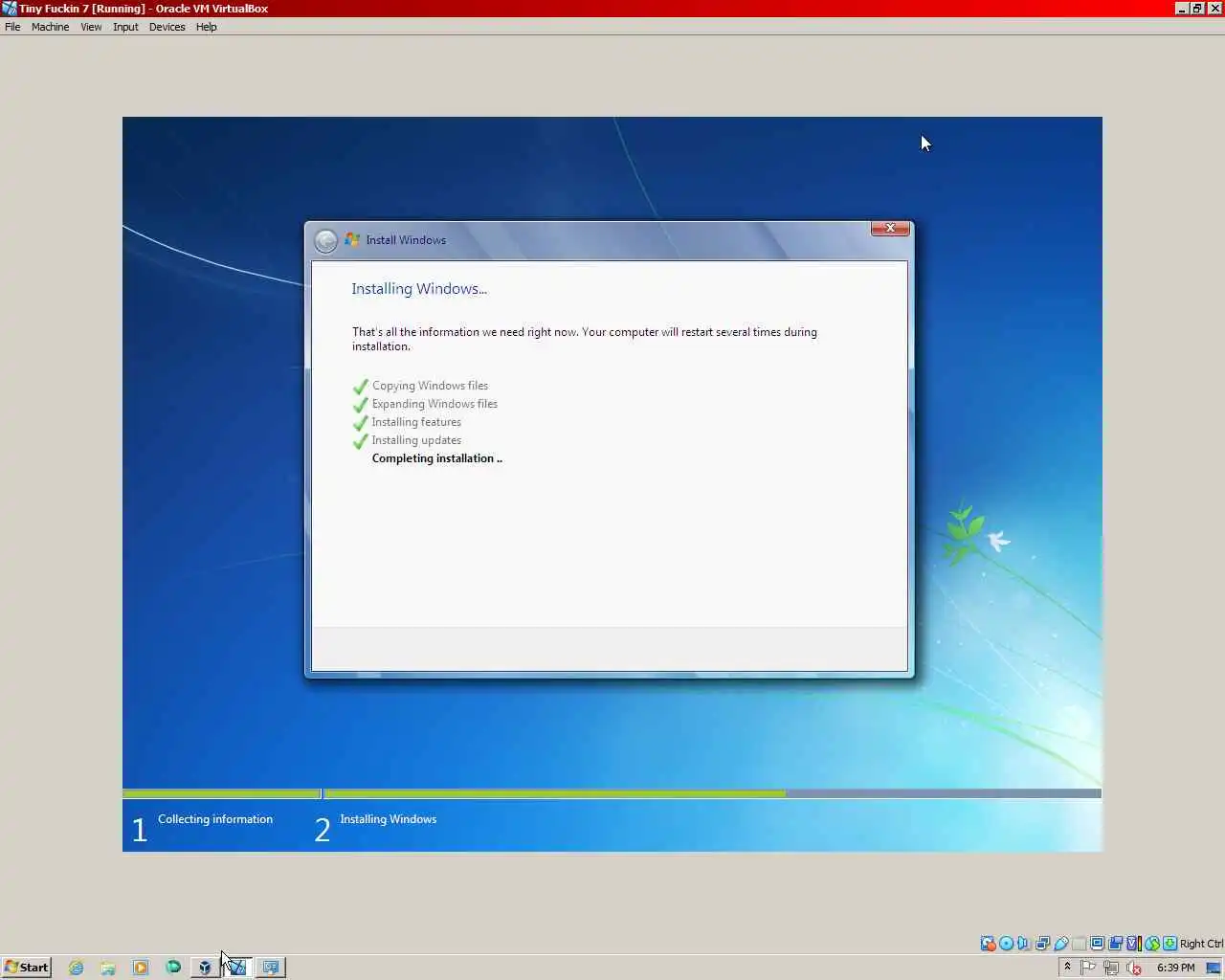Click the green round play icon in taskbar
1225x980 pixels.
pos(173,968)
